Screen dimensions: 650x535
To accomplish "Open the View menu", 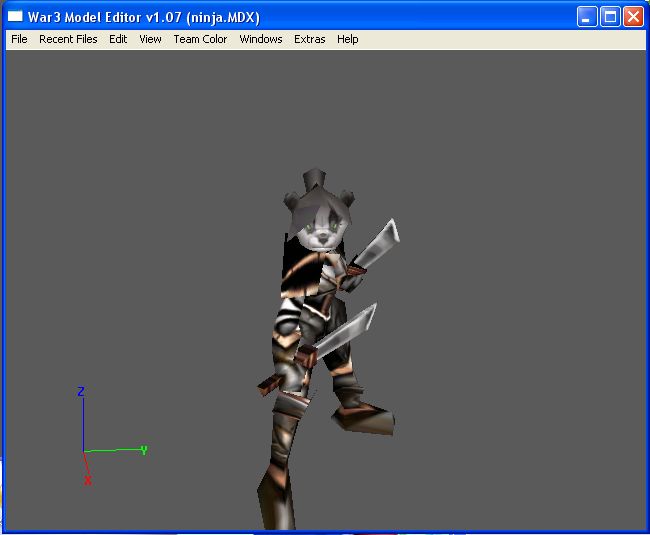I will [x=150, y=39].
